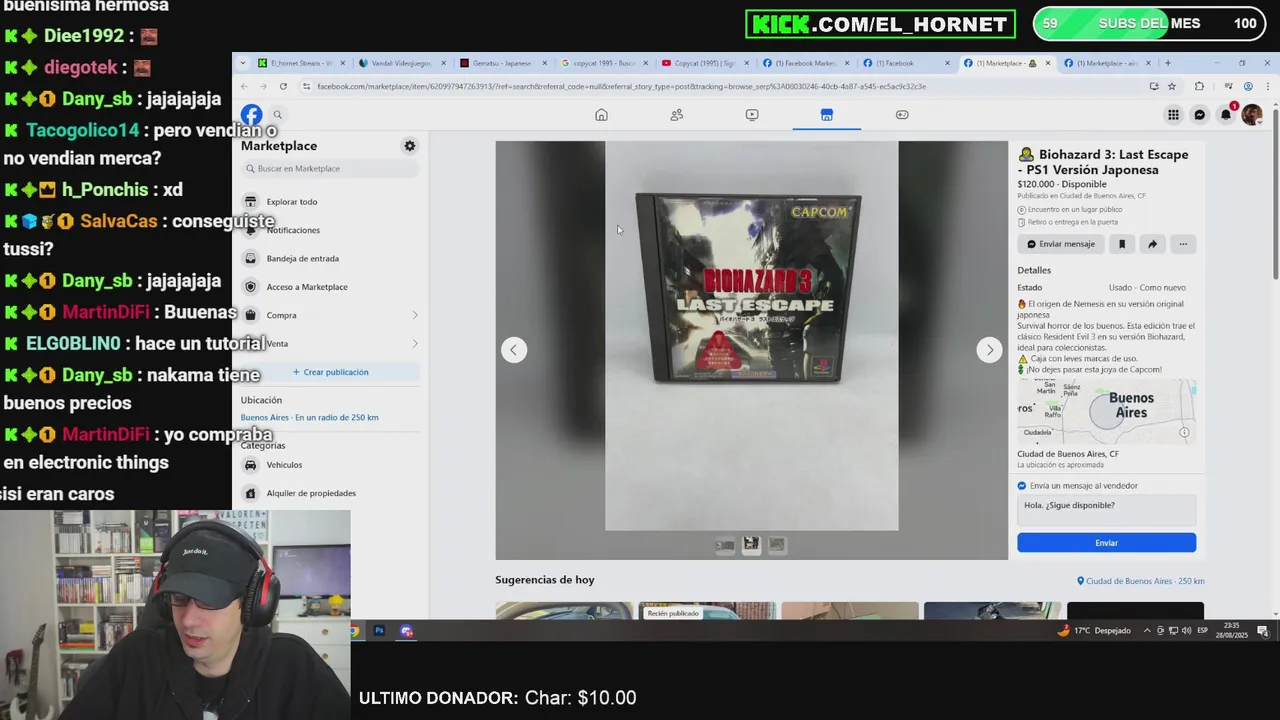Open a new browser tab
This screenshot has width=1280, height=720.
pyautogui.click(x=1167, y=63)
